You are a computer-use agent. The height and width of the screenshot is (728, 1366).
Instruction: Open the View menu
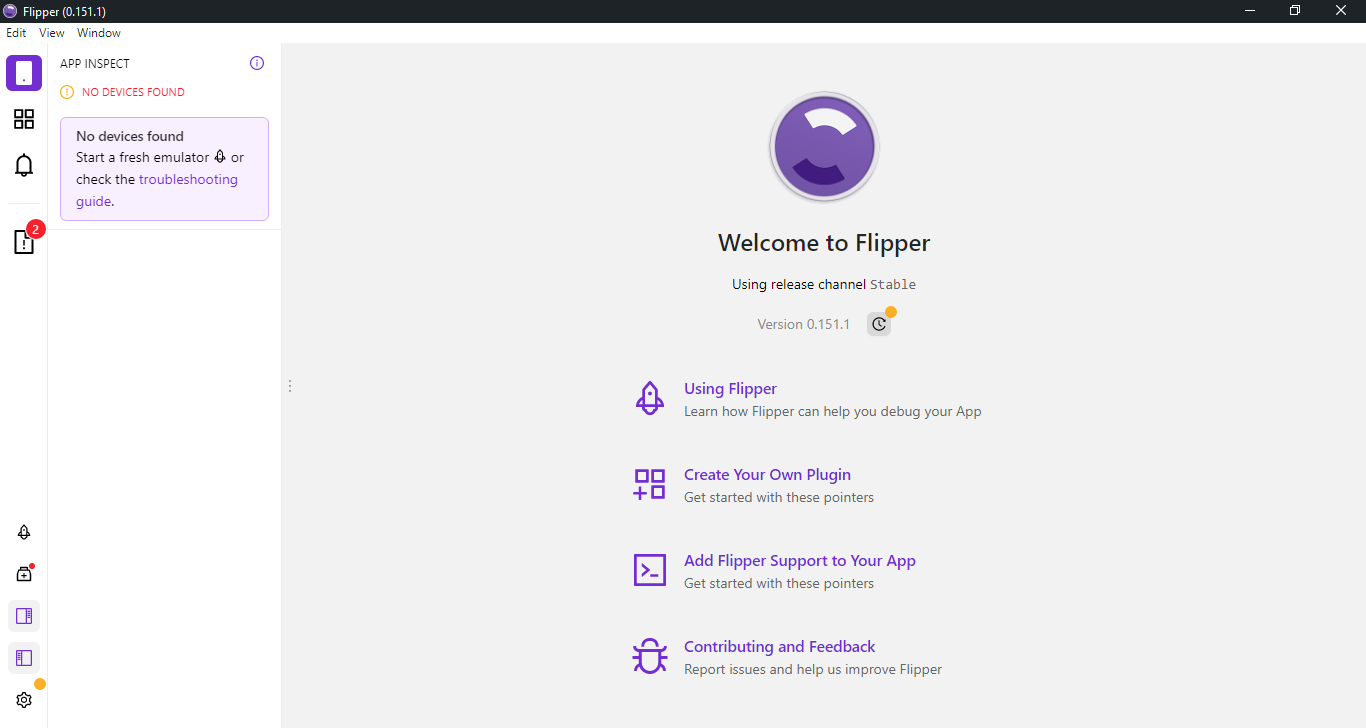point(52,33)
